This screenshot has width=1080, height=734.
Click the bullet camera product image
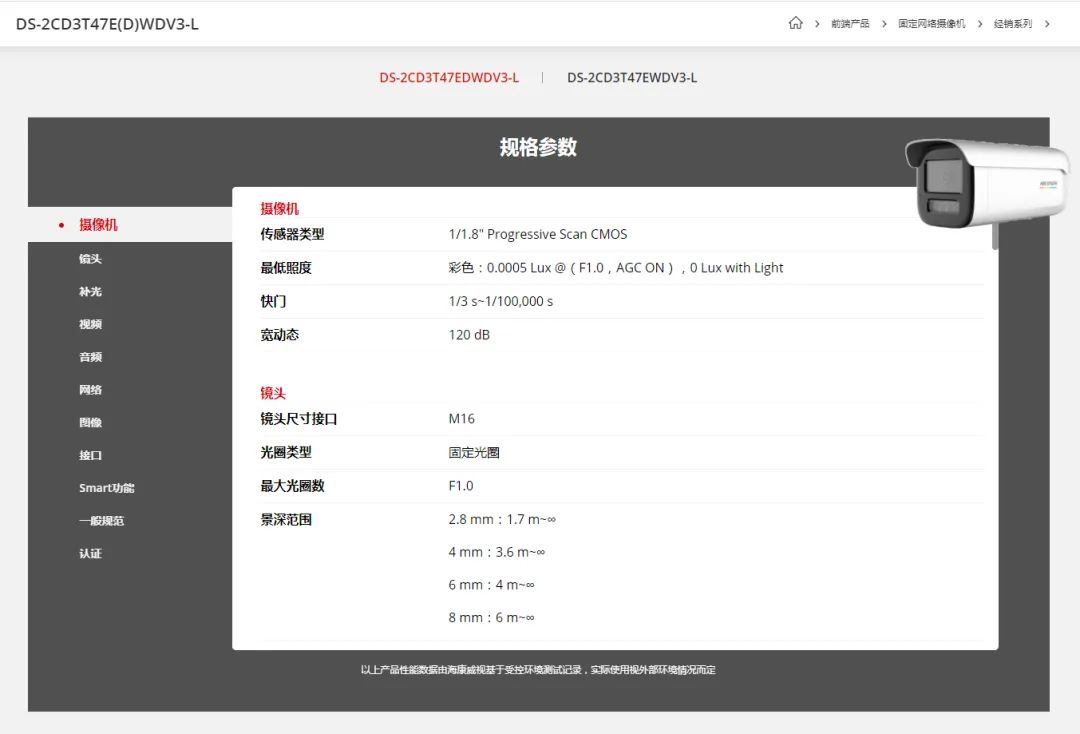click(985, 182)
